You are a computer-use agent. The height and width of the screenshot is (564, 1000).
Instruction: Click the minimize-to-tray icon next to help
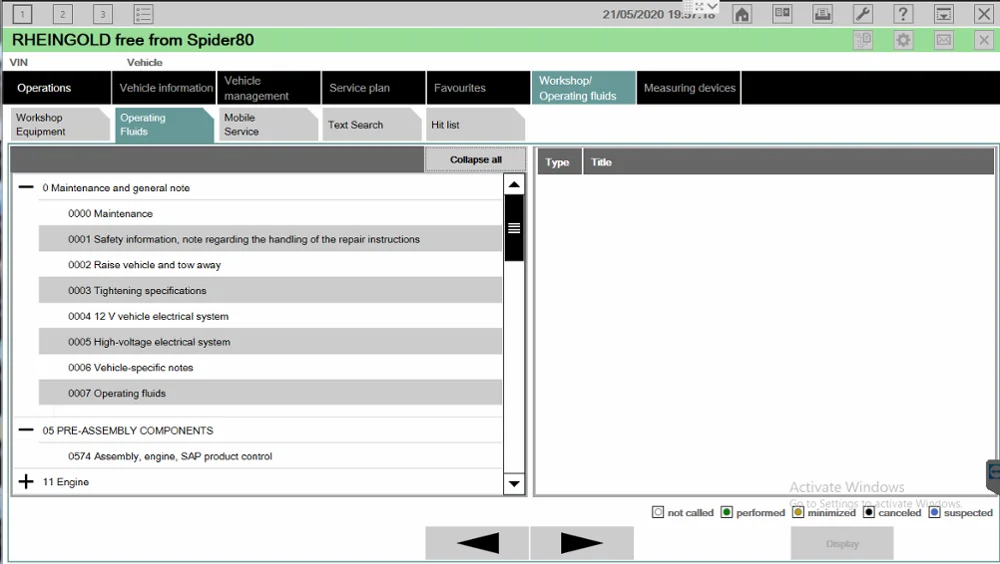pos(944,14)
